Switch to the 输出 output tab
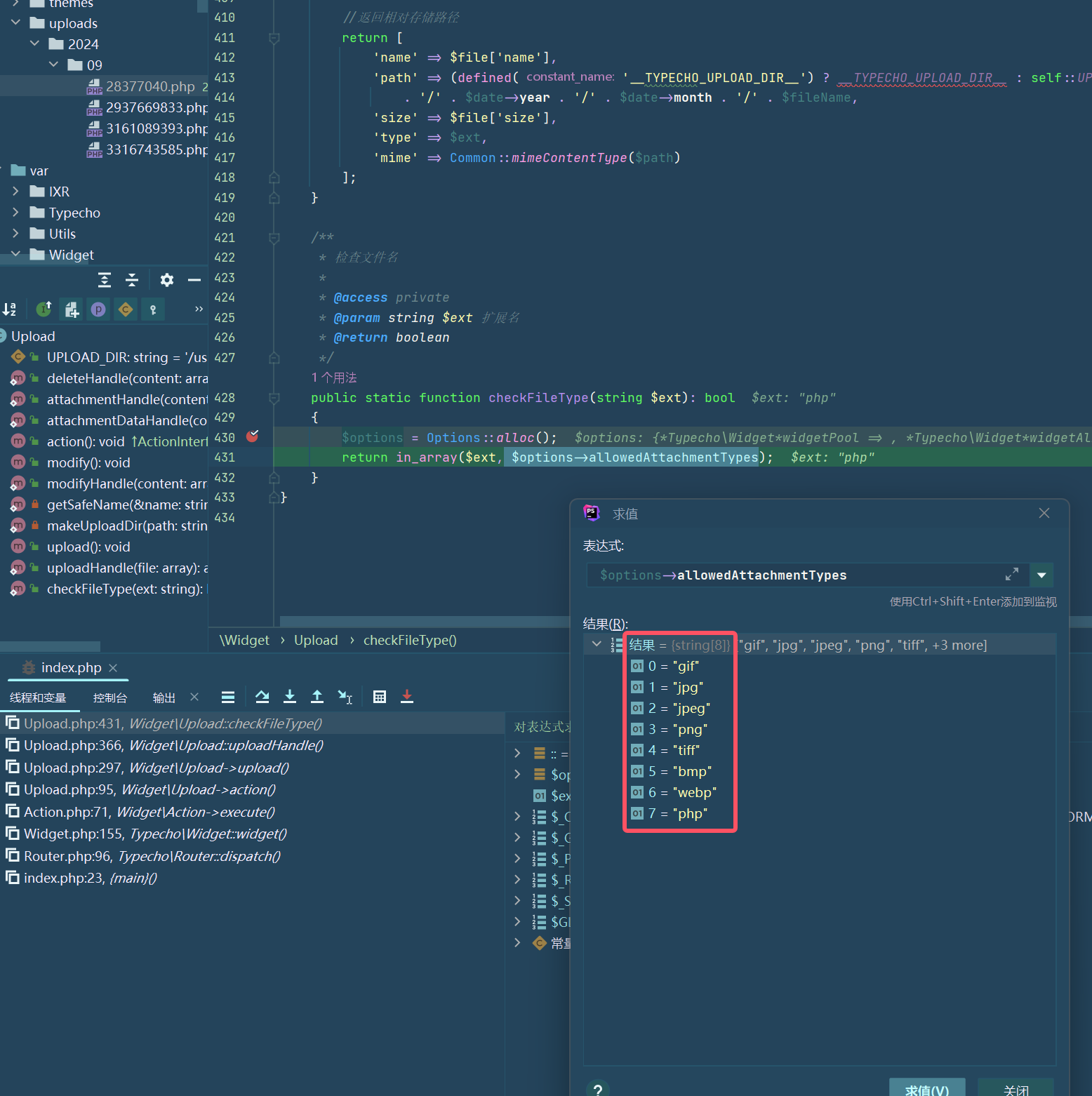 coord(164,697)
